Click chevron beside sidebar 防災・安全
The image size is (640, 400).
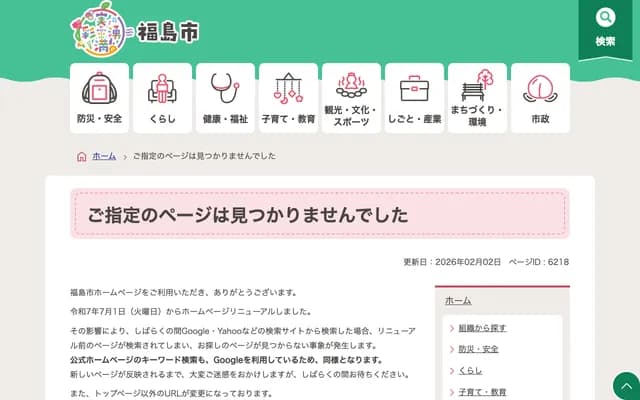[452, 349]
